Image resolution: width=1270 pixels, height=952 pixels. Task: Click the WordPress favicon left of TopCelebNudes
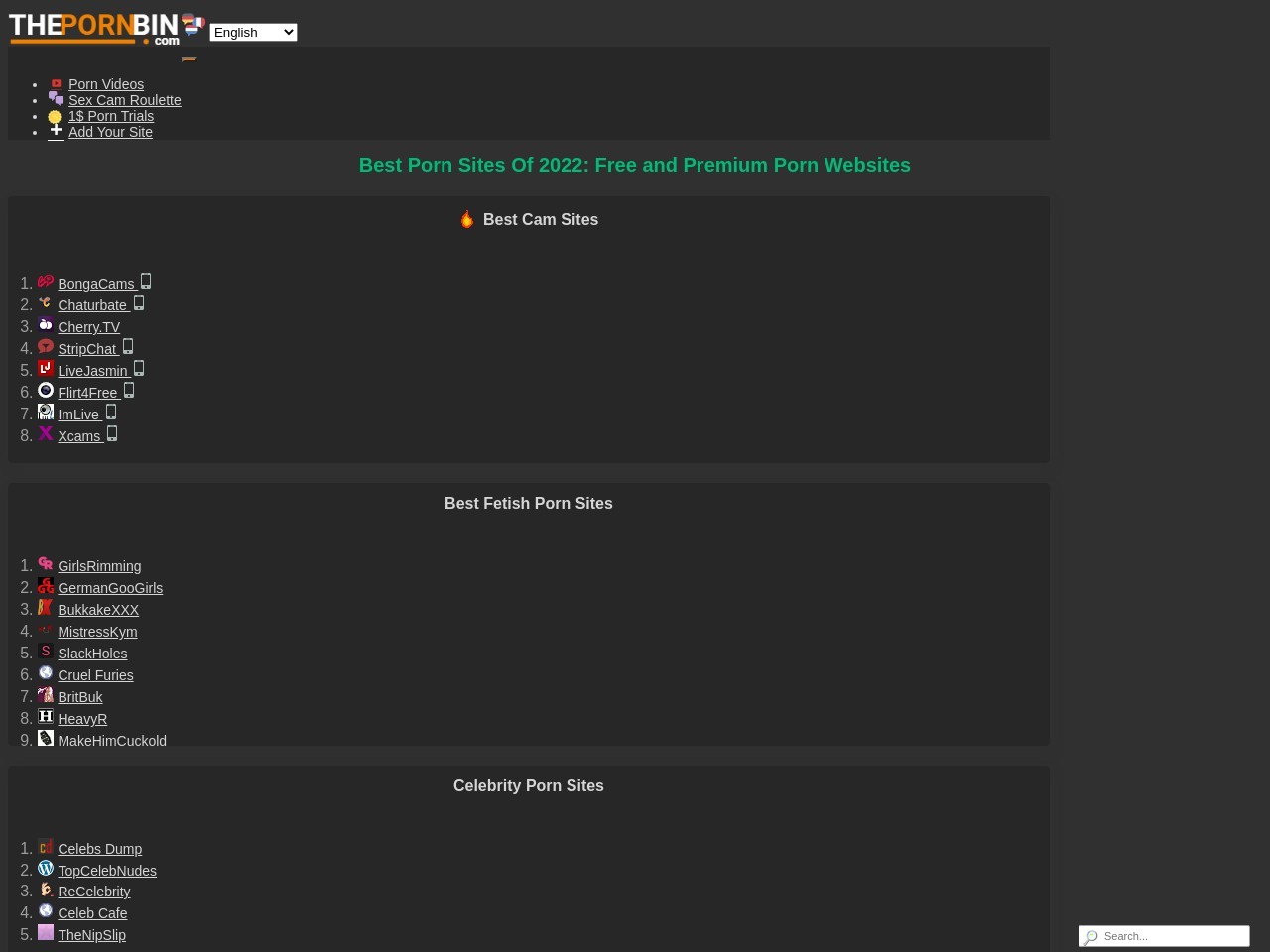tap(46, 868)
